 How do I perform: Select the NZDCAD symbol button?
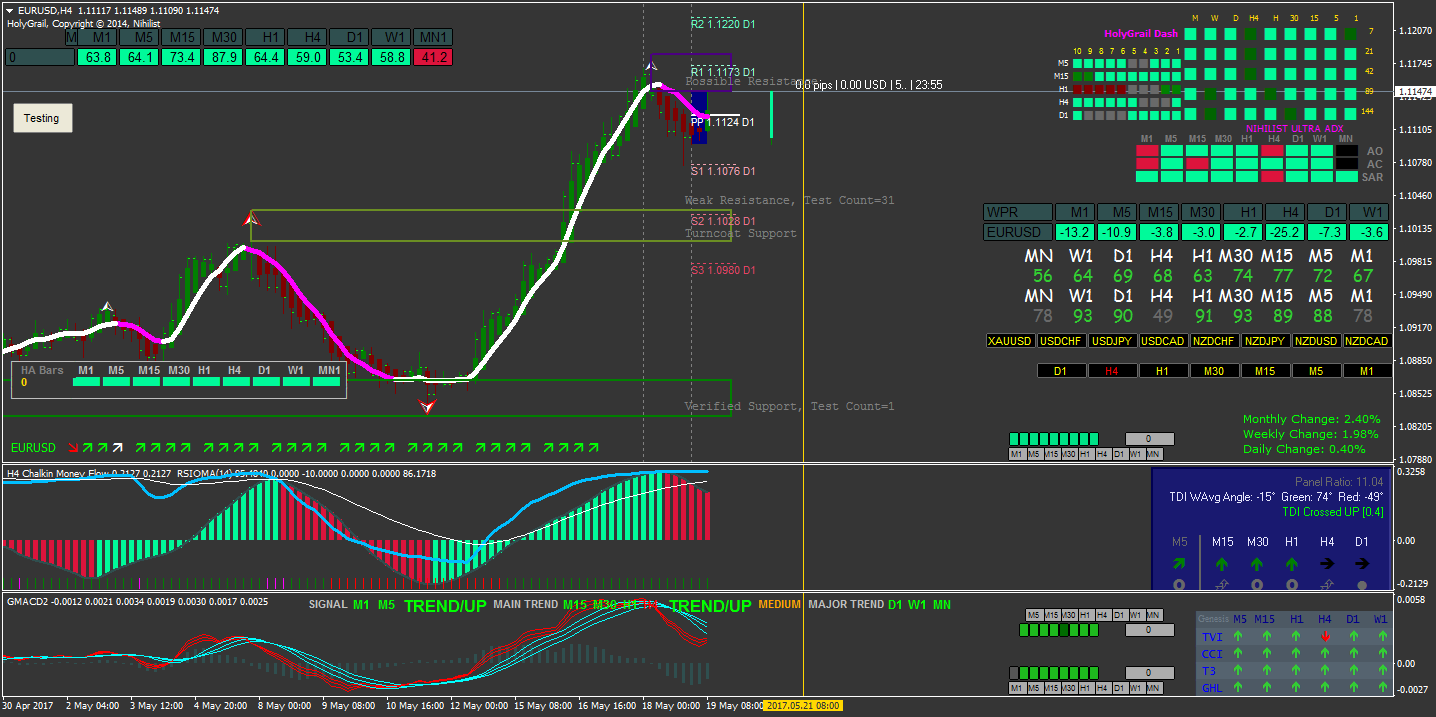click(1367, 341)
